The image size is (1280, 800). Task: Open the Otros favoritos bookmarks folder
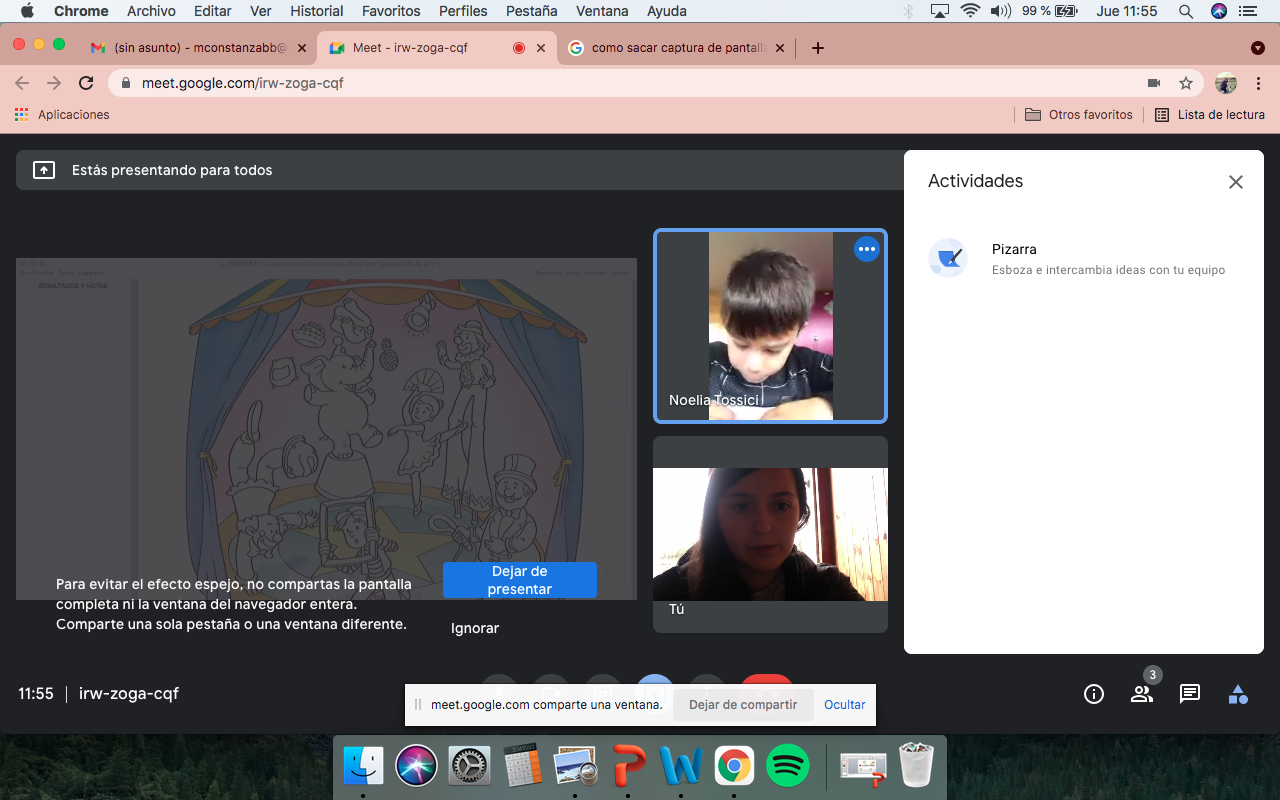coord(1080,115)
